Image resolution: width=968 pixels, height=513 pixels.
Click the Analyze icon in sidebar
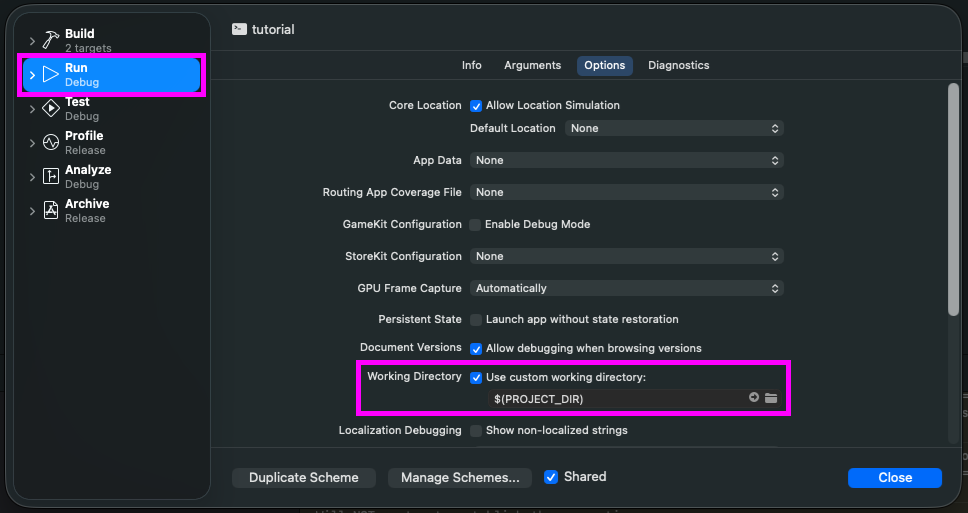[51, 177]
